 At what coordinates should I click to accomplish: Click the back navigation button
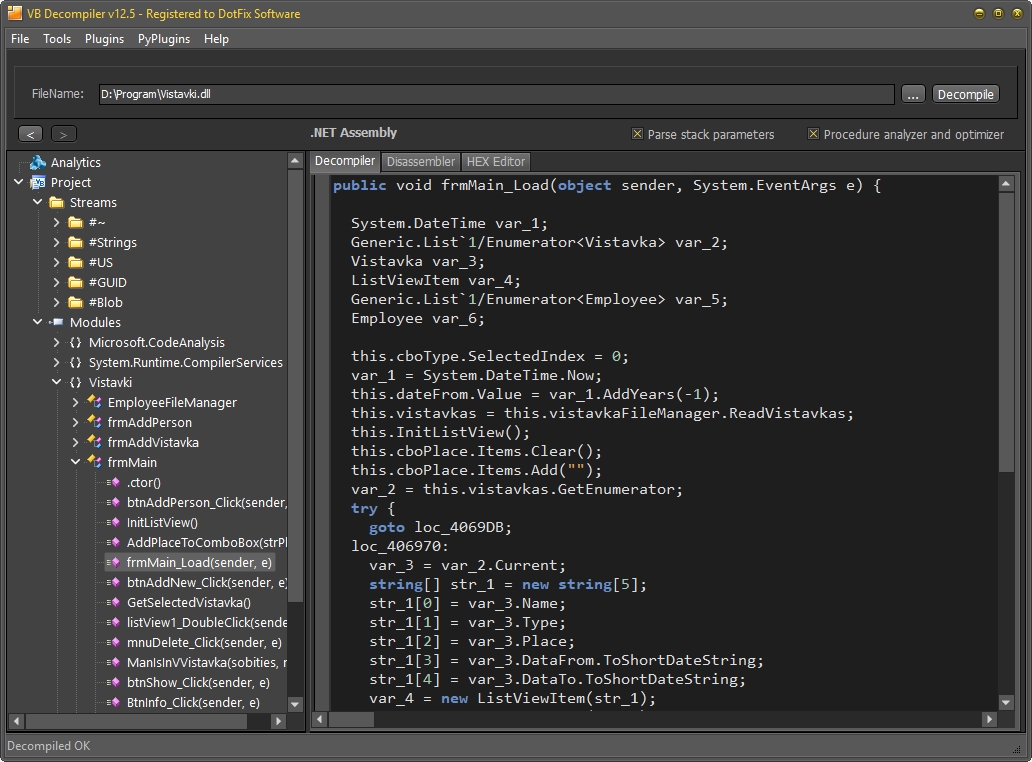(30, 134)
